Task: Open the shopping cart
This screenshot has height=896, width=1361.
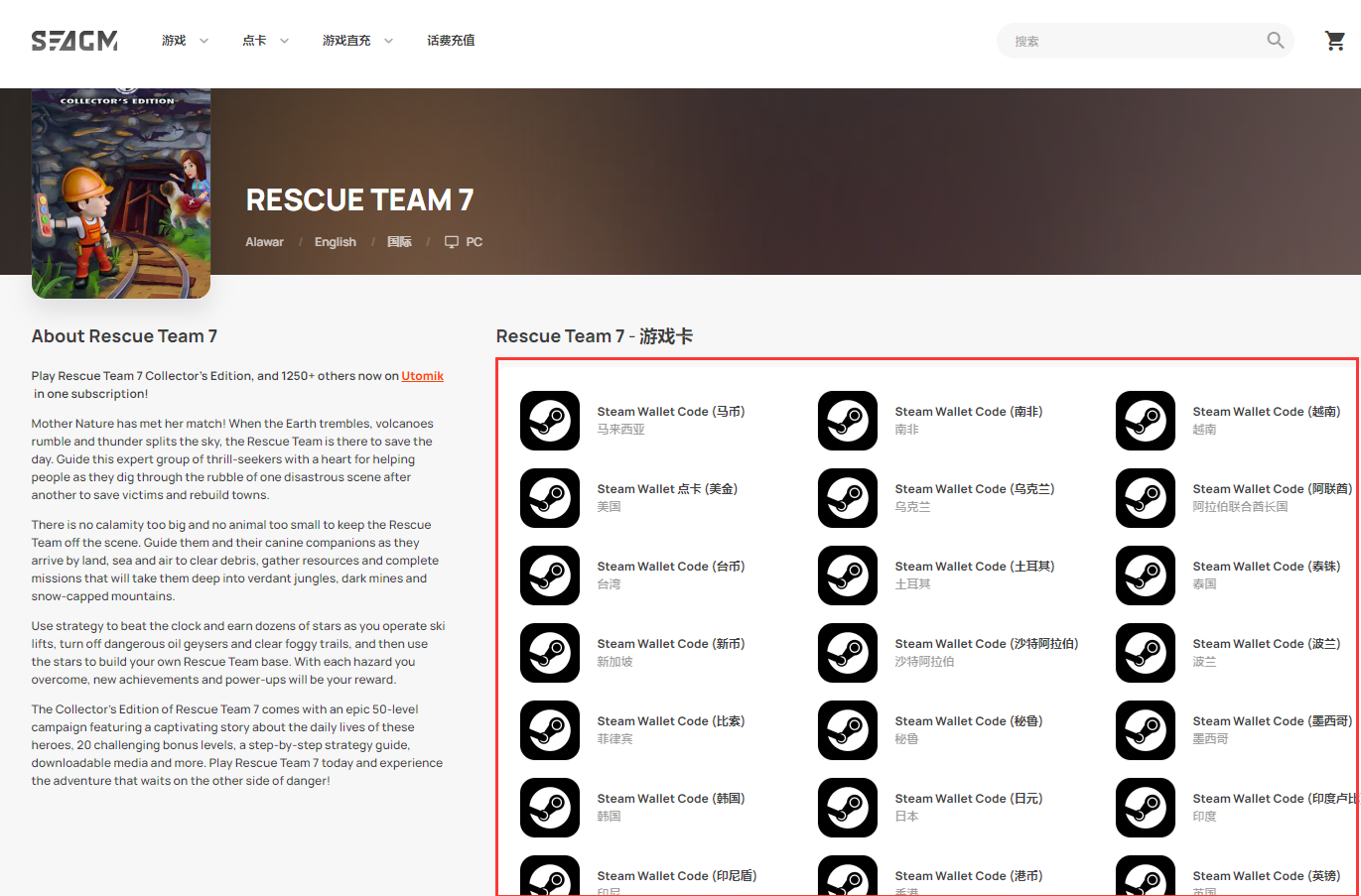Action: pyautogui.click(x=1335, y=41)
